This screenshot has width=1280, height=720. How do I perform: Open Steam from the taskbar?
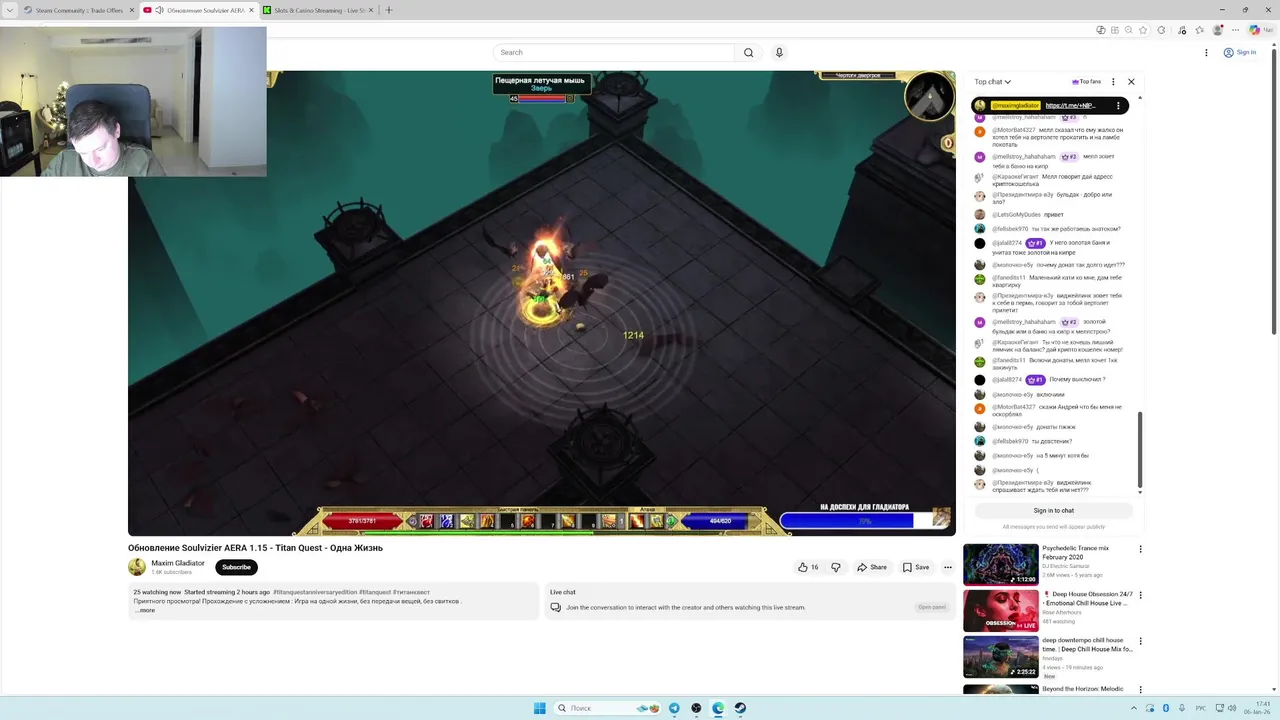pyautogui.click(x=740, y=708)
